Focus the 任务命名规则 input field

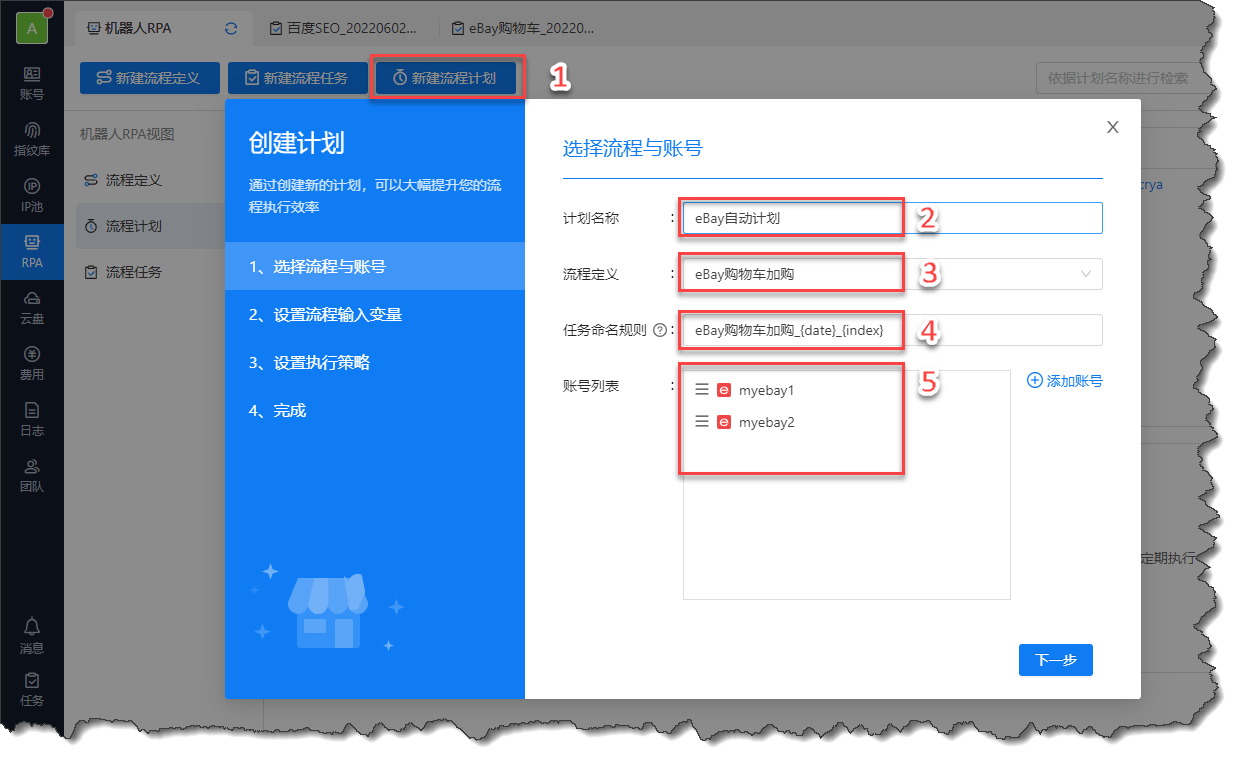pos(893,330)
